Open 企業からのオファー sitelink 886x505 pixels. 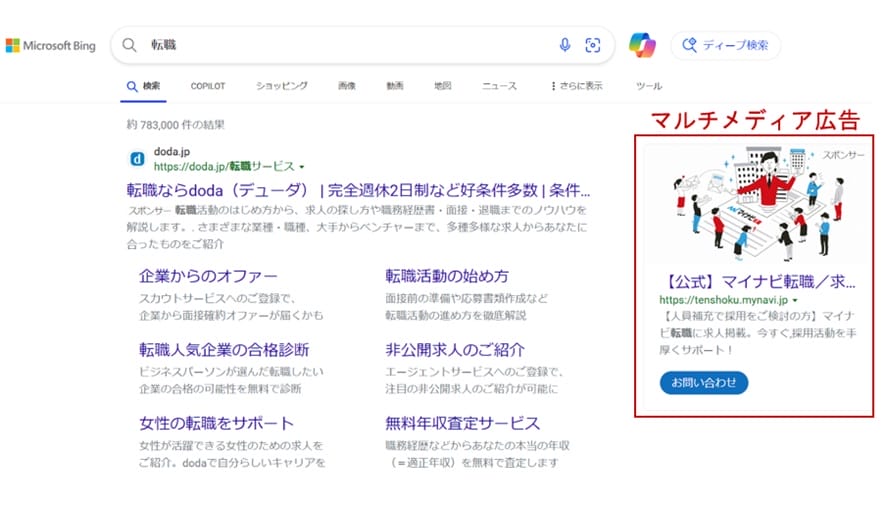tap(208, 276)
